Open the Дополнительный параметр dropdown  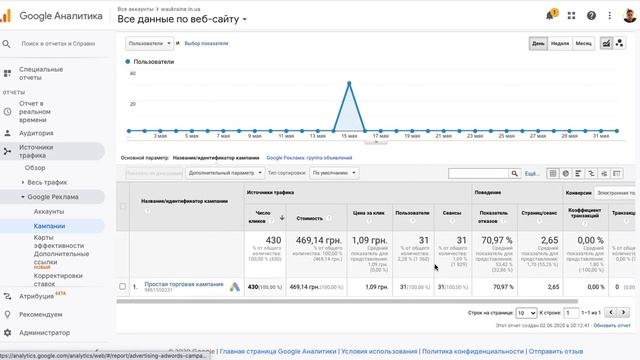point(225,173)
